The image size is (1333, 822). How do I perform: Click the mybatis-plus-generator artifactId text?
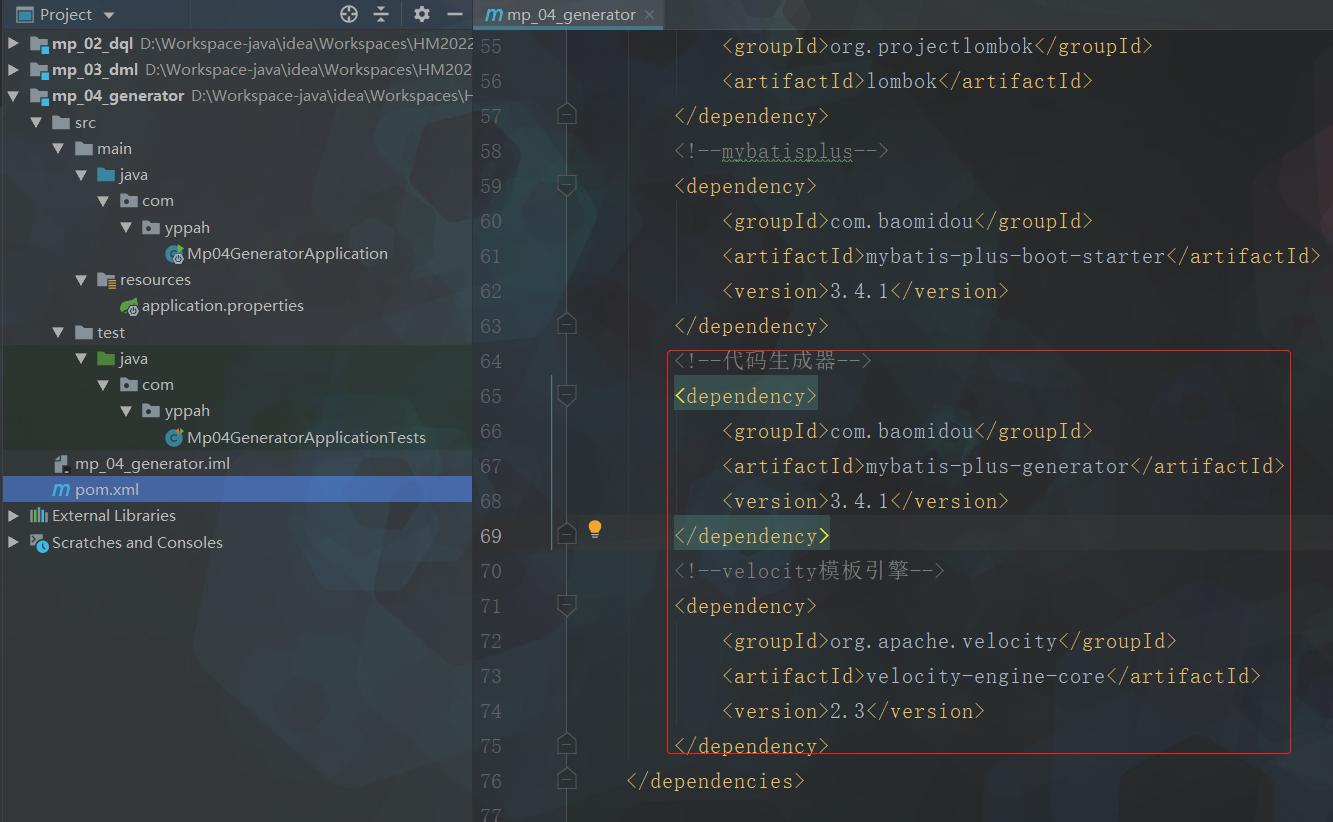pos(997,466)
